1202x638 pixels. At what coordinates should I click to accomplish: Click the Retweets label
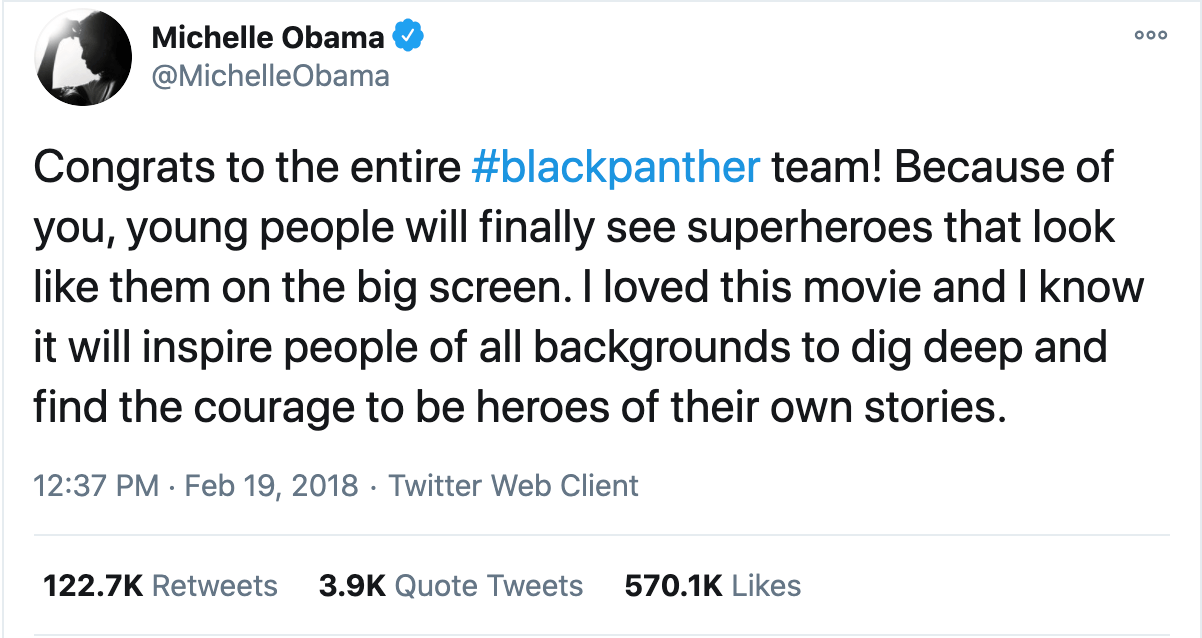click(x=216, y=585)
